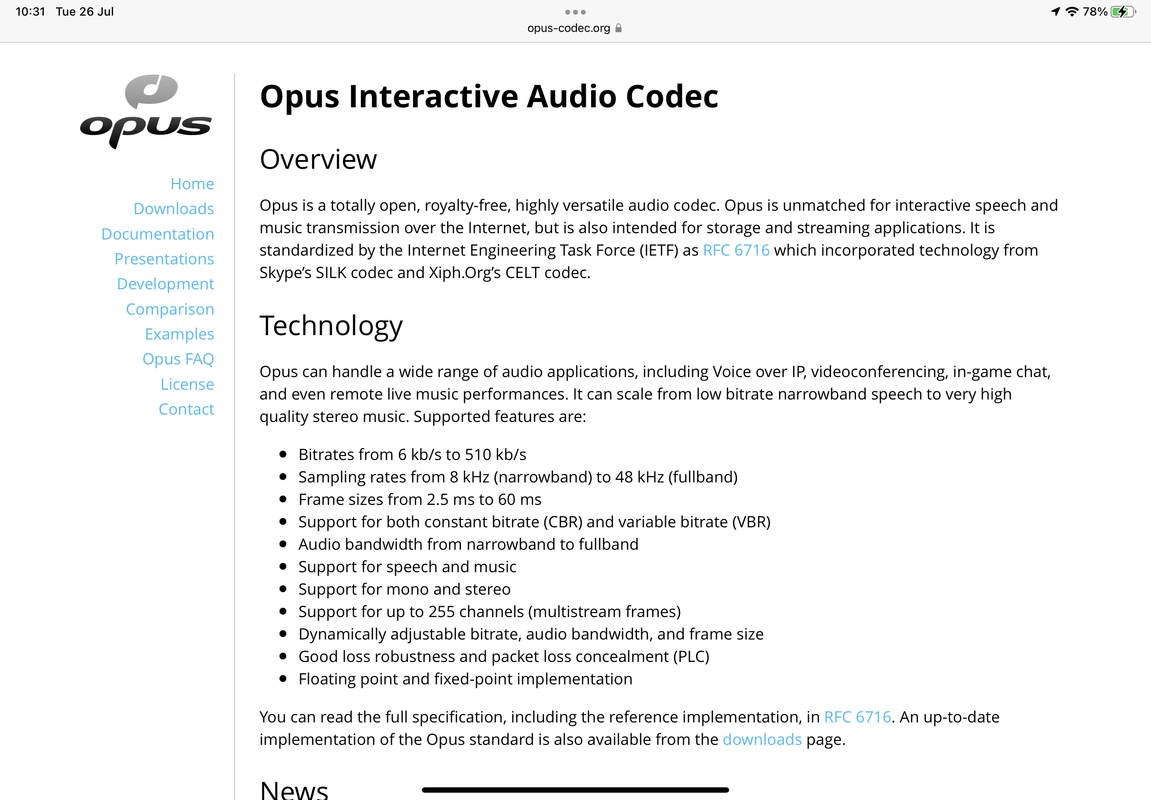Click the 'Dynamically adjustable bitrate' bullet
This screenshot has height=800, width=1151.
[531, 634]
